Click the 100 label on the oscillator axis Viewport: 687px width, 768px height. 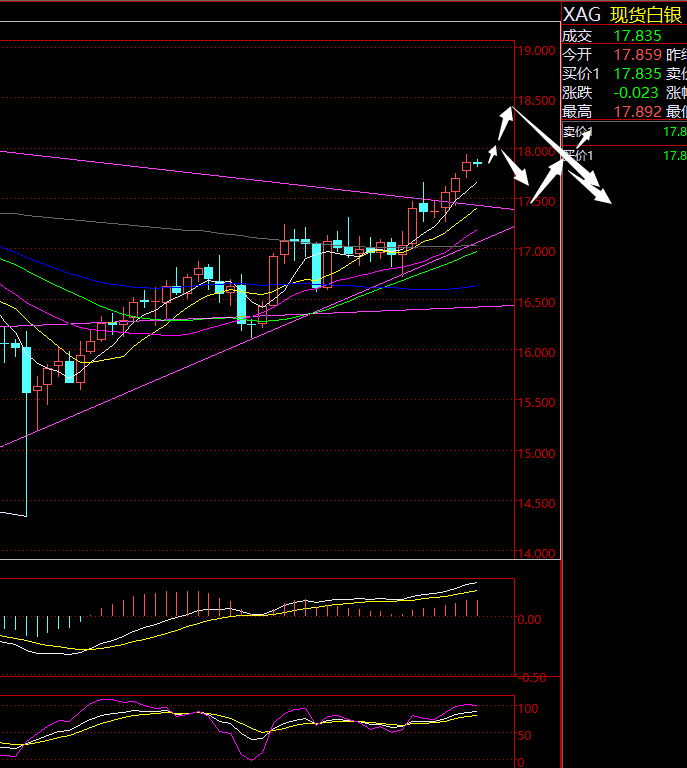coord(528,708)
